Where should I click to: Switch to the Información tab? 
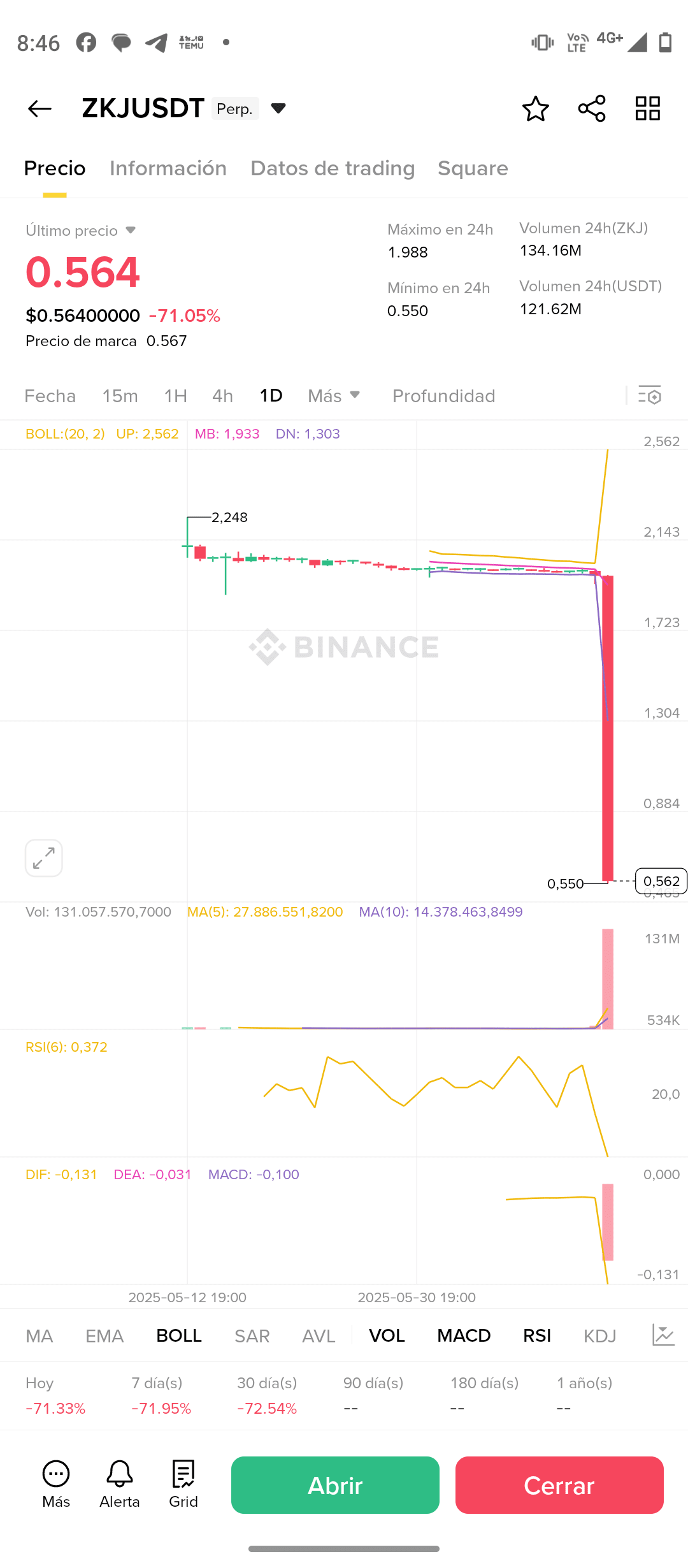(168, 168)
